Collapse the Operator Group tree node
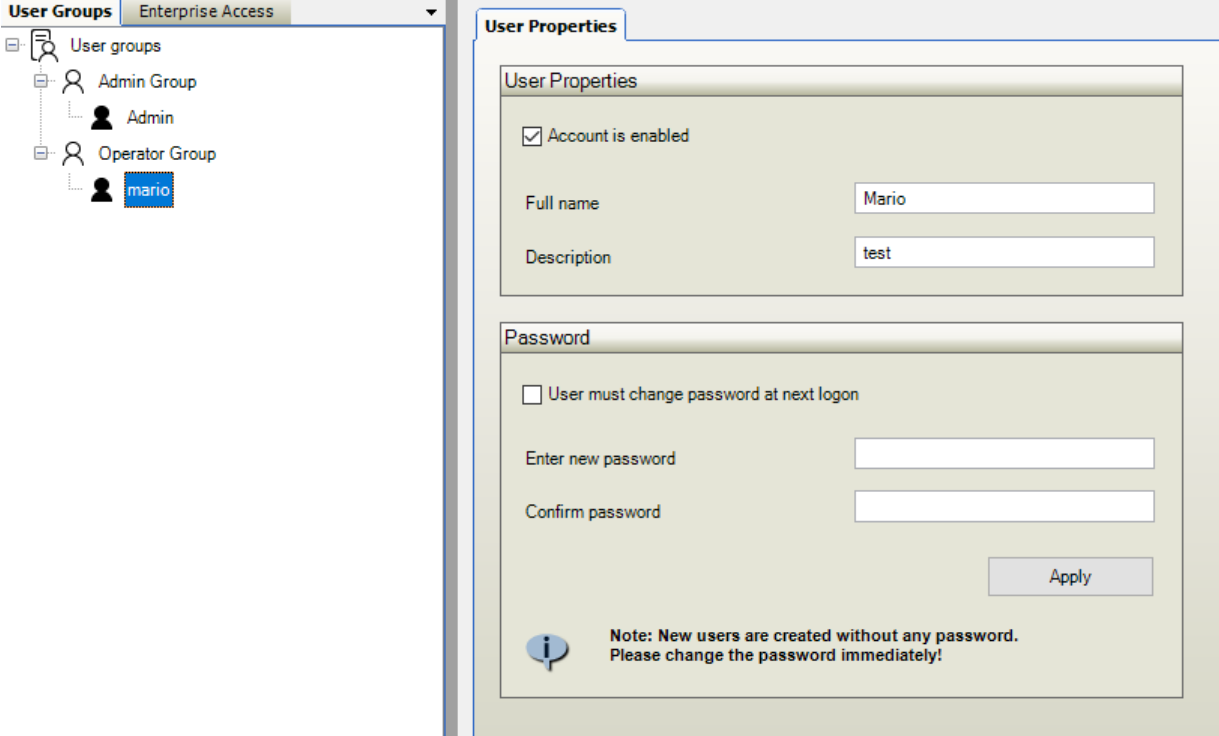1219x736 pixels. tap(41, 154)
